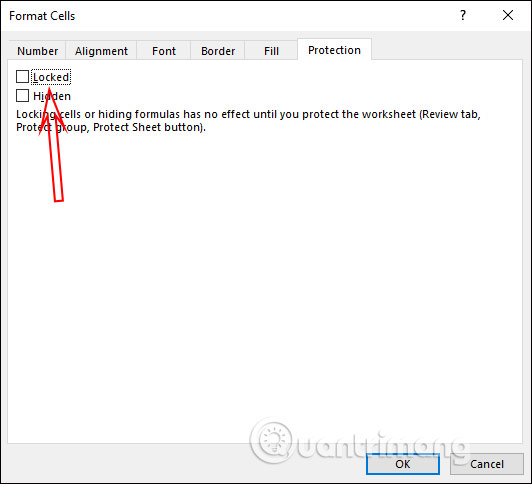Toggle Hidden via its text label
The height and width of the screenshot is (484, 532).
pos(52,96)
